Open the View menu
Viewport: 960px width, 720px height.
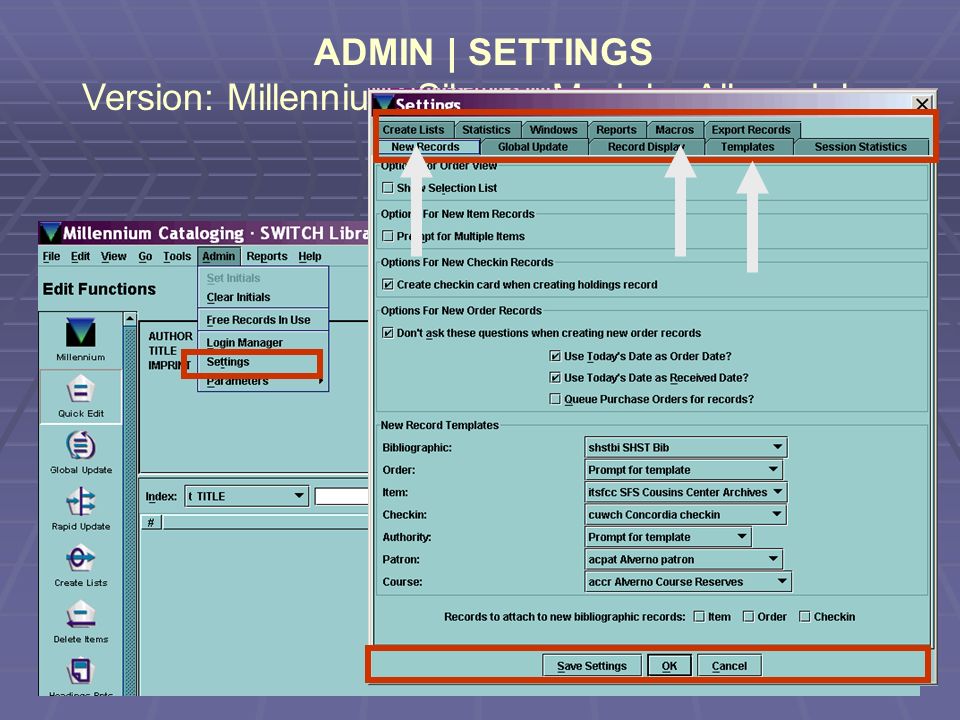(x=113, y=256)
